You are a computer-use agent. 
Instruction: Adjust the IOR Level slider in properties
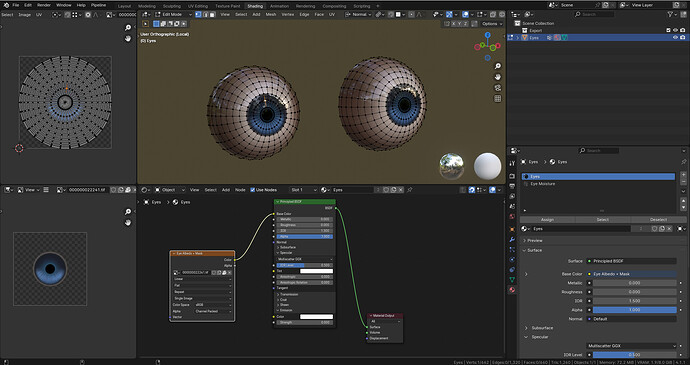[634, 355]
